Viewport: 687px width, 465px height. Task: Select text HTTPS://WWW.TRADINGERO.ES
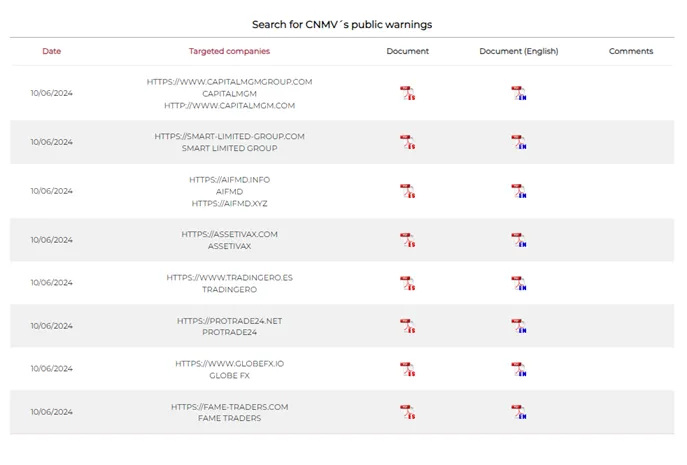tap(229, 278)
